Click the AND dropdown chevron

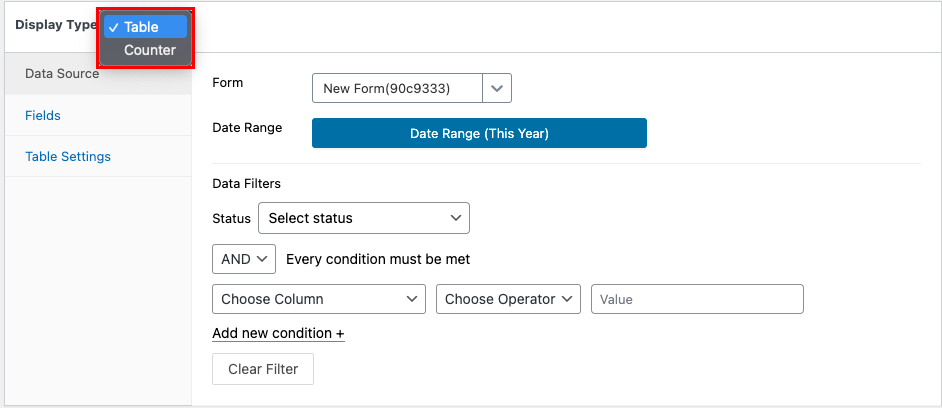(262, 259)
